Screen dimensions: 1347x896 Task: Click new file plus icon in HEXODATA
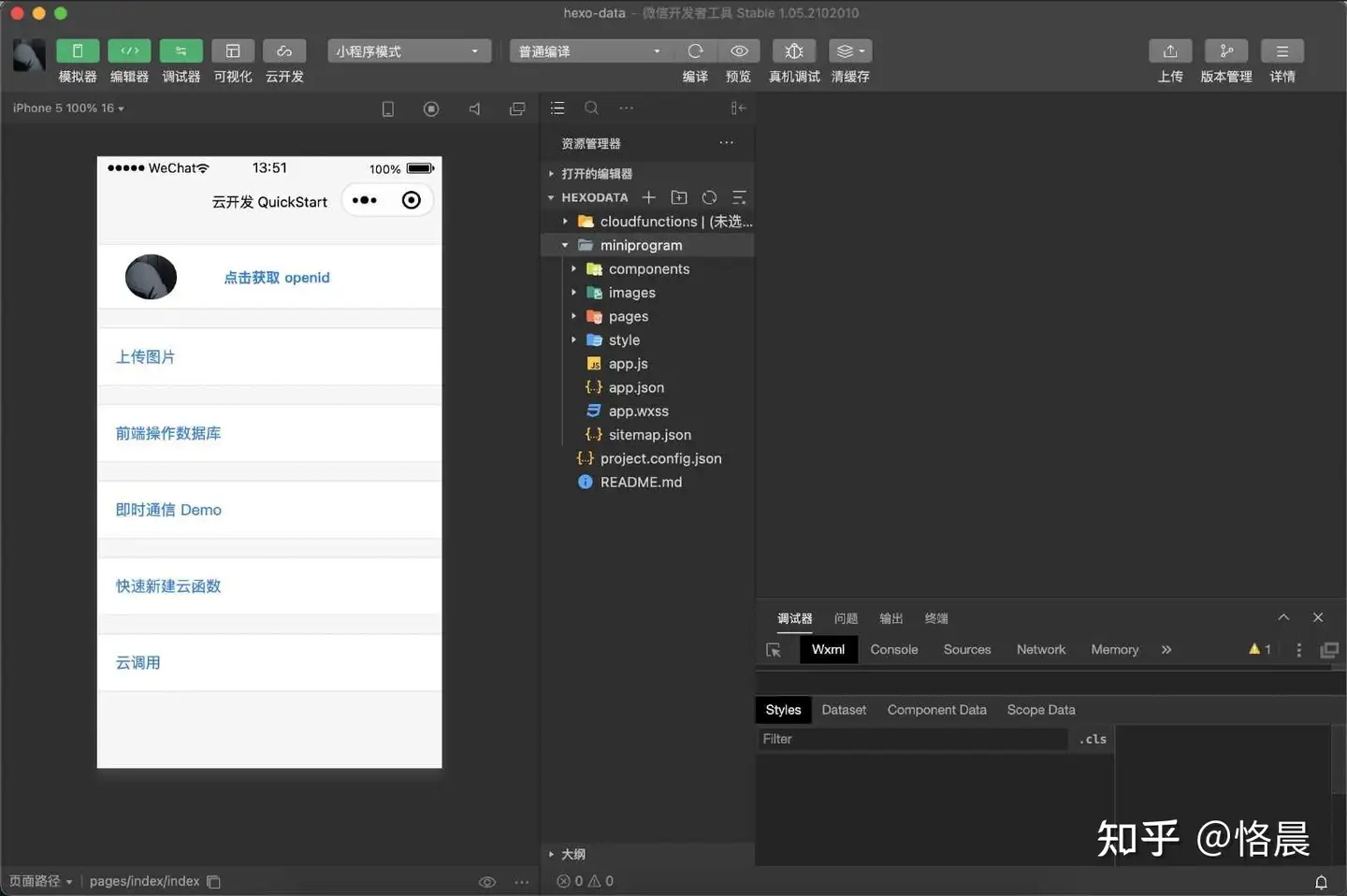[x=648, y=197]
